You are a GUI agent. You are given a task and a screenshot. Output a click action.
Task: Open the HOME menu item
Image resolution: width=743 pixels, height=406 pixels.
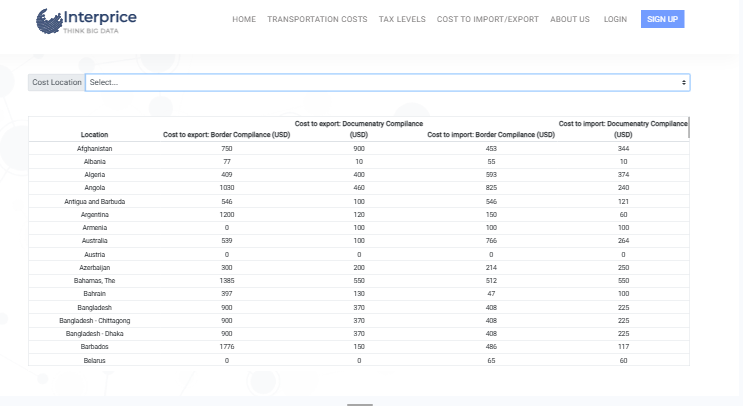(x=244, y=19)
